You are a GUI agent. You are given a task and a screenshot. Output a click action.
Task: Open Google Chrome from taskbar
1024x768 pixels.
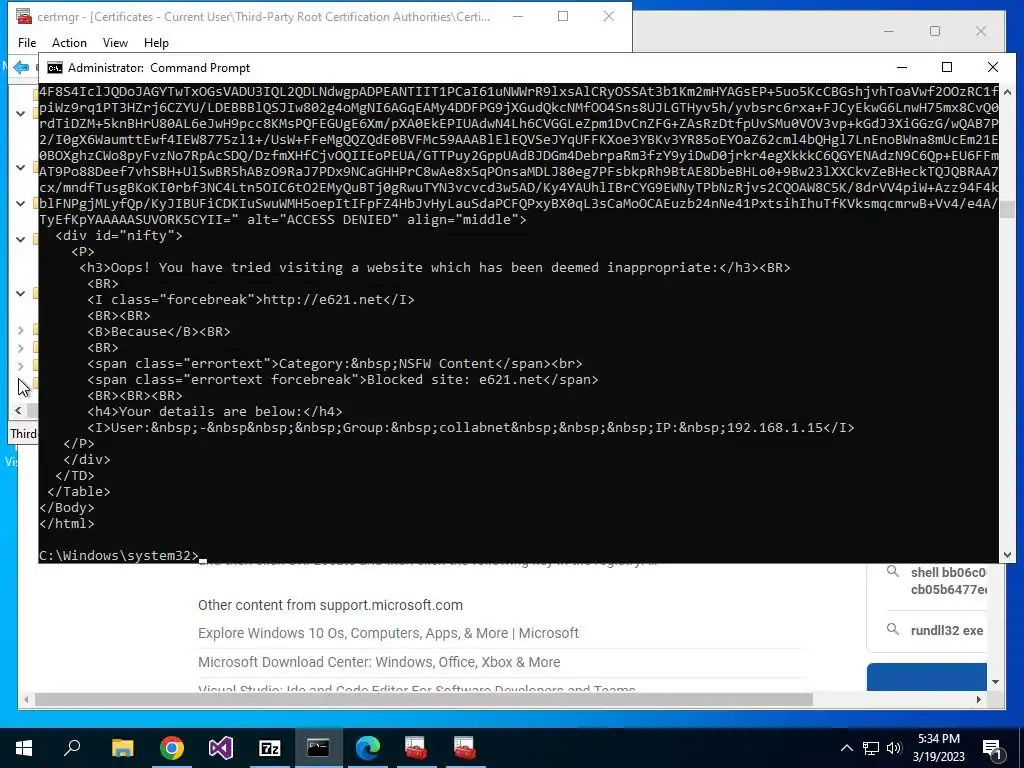tap(172, 748)
